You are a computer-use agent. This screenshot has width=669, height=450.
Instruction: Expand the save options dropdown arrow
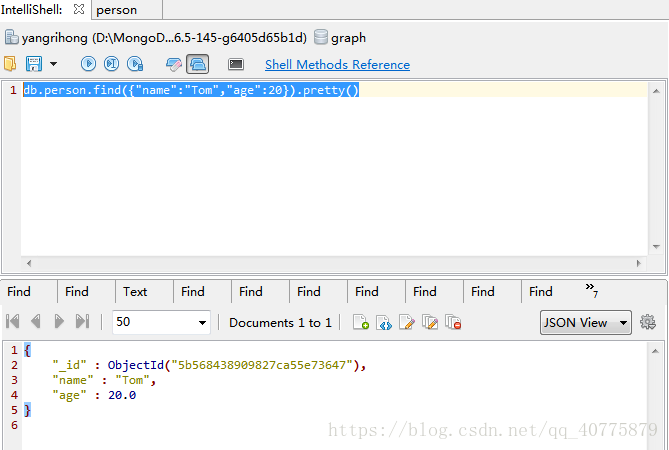click(53, 64)
